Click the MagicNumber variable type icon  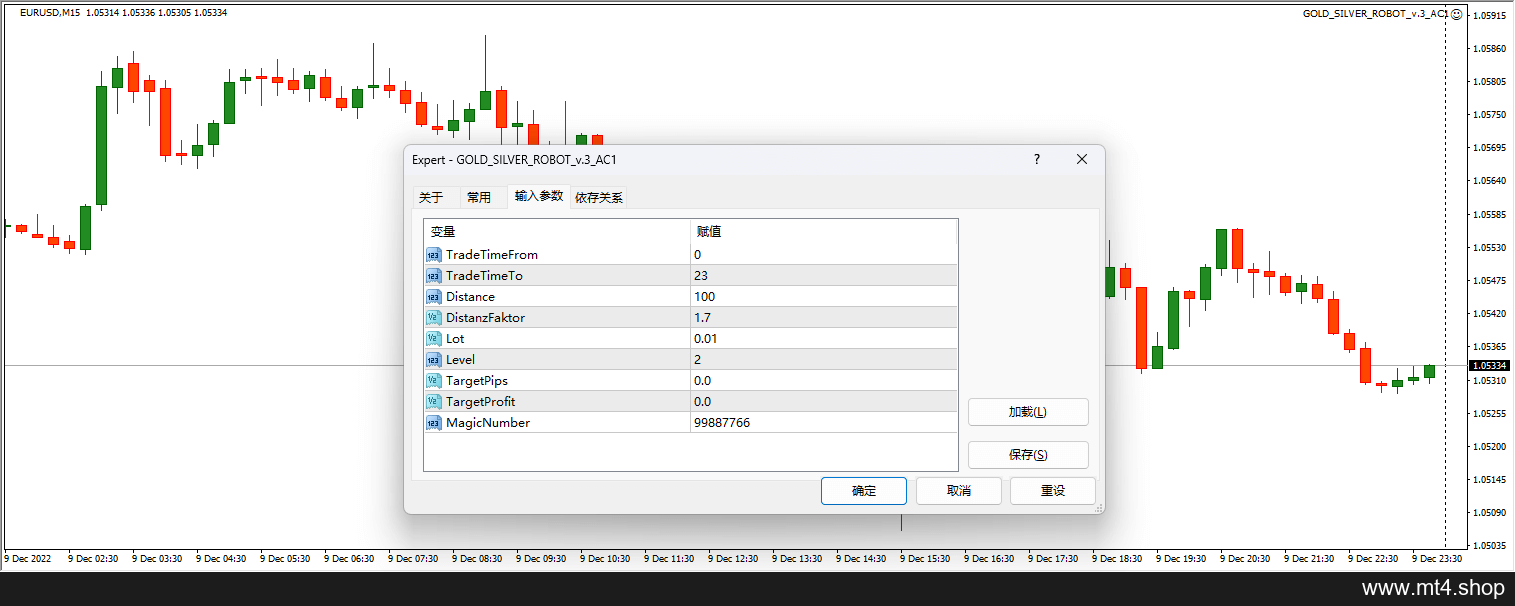(434, 423)
